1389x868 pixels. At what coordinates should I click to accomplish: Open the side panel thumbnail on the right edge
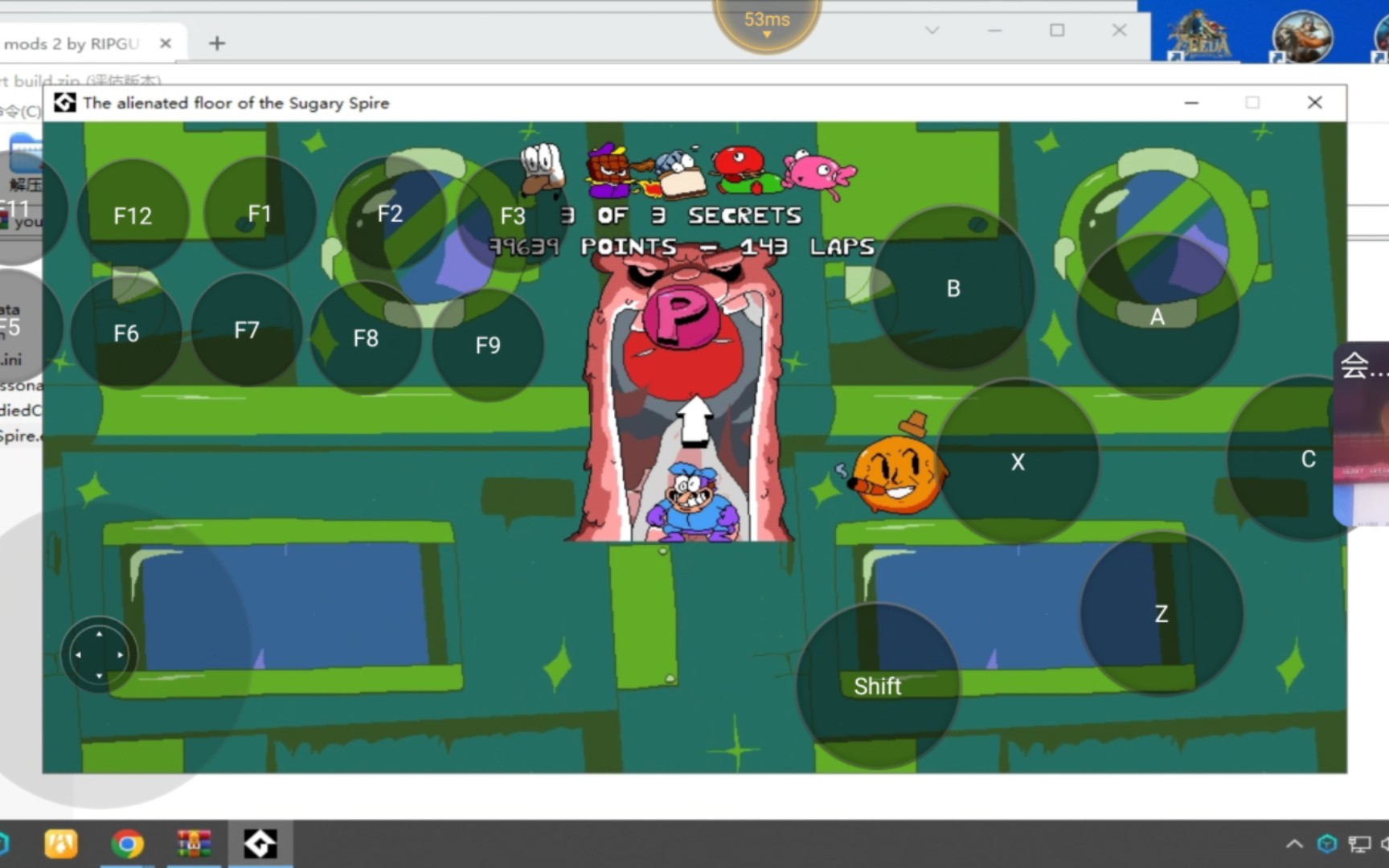1362,434
